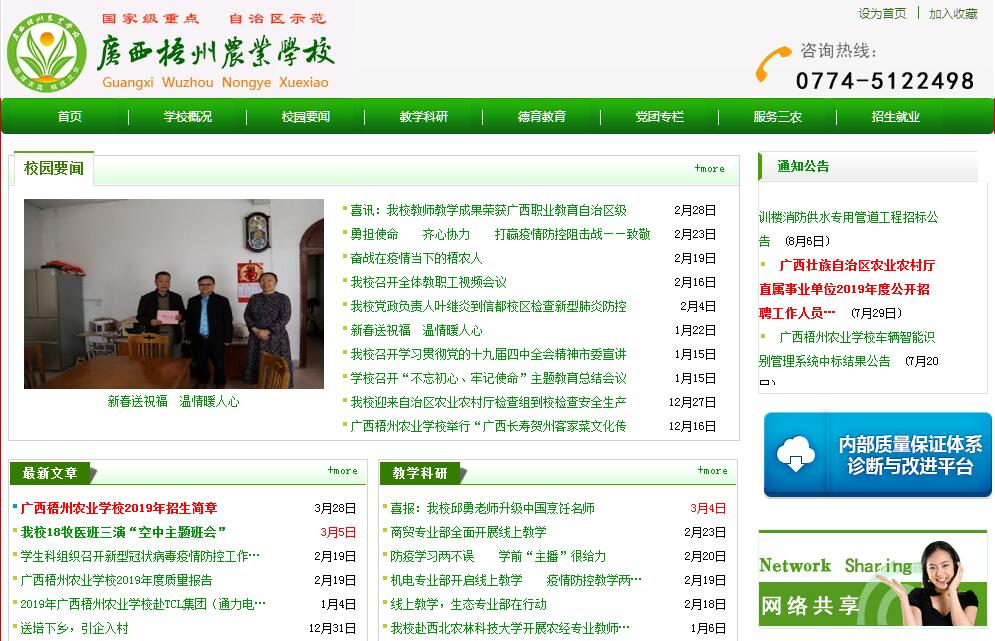Select 招生就业 navigation item
995x641 pixels.
tap(895, 117)
